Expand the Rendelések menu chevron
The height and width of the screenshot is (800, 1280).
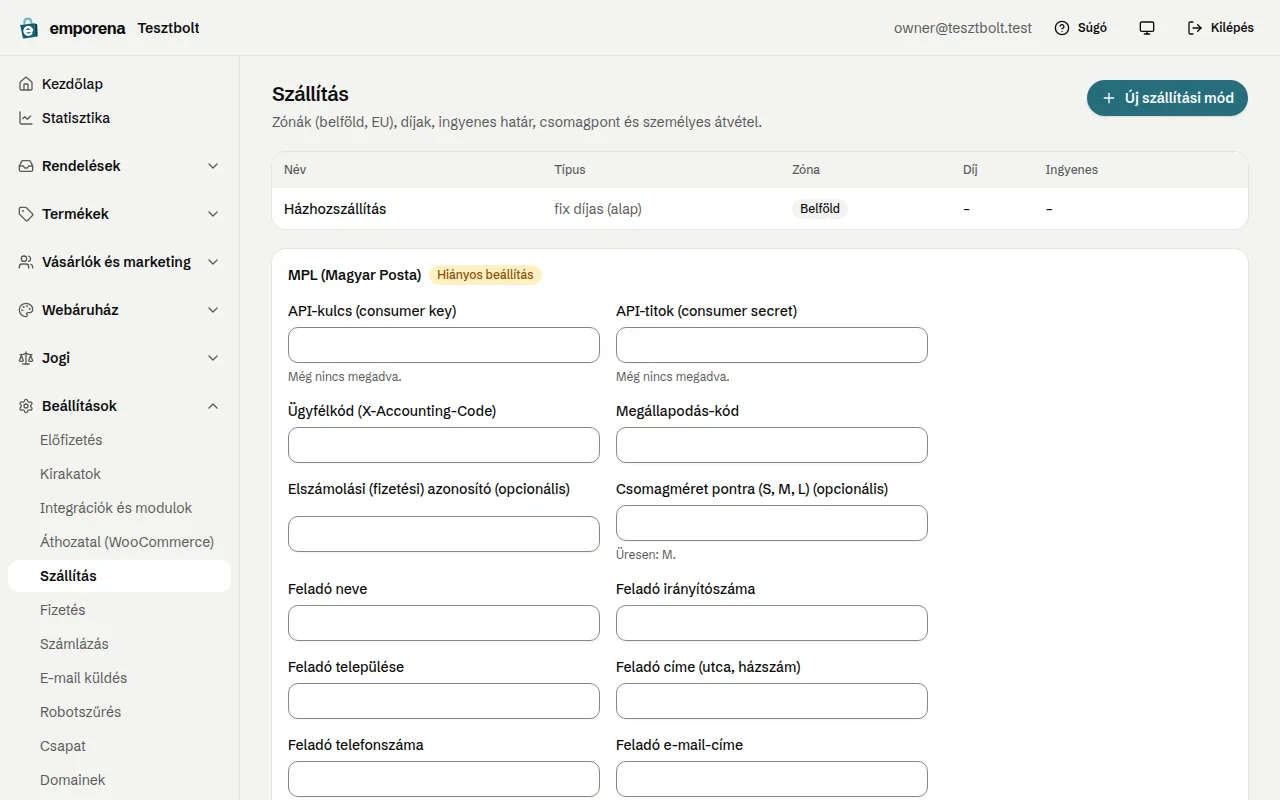[213, 166]
